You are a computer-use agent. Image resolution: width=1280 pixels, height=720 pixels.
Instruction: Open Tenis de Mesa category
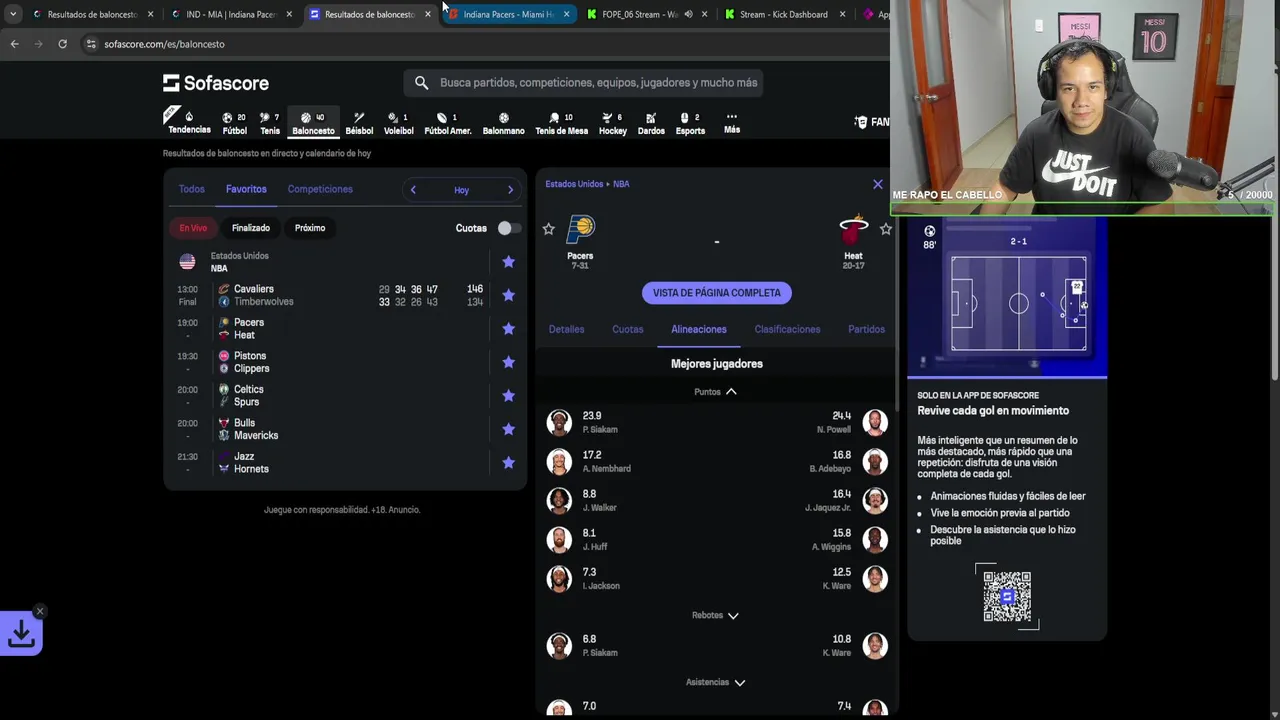pyautogui.click(x=561, y=123)
